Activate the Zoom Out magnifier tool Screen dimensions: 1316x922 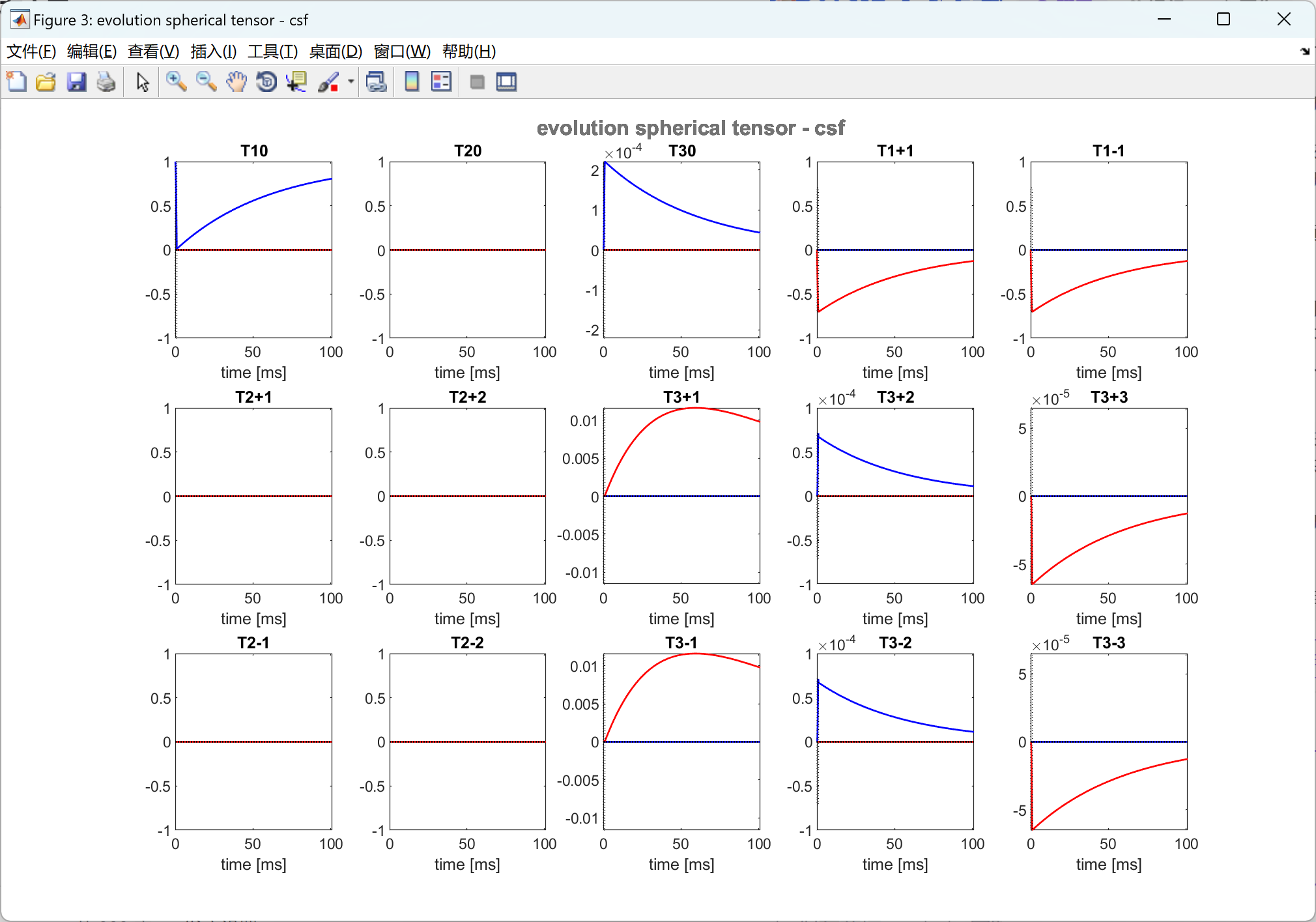(x=206, y=82)
